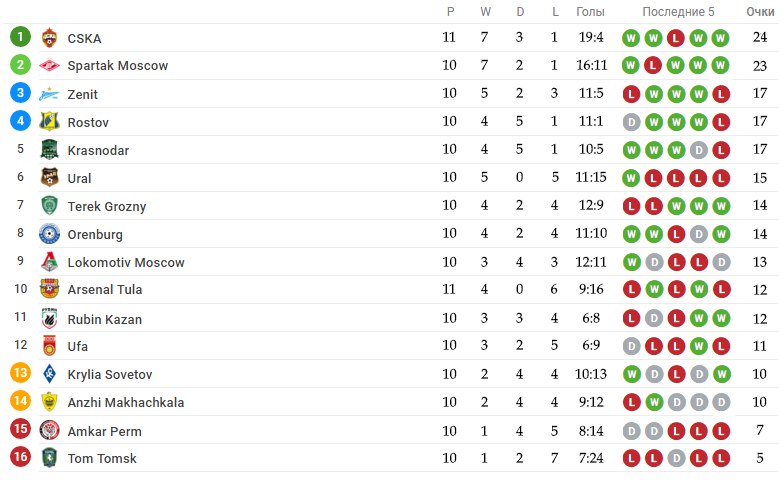
Task: Click the Anzhi Makhachkala crest
Action: click(x=49, y=402)
